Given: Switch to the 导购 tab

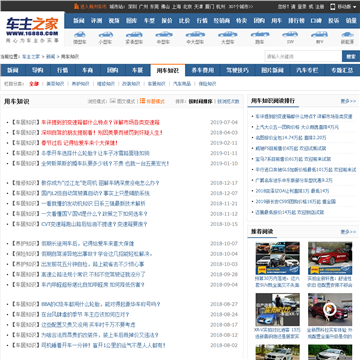Looking at the screenshot, I should point(37,70).
